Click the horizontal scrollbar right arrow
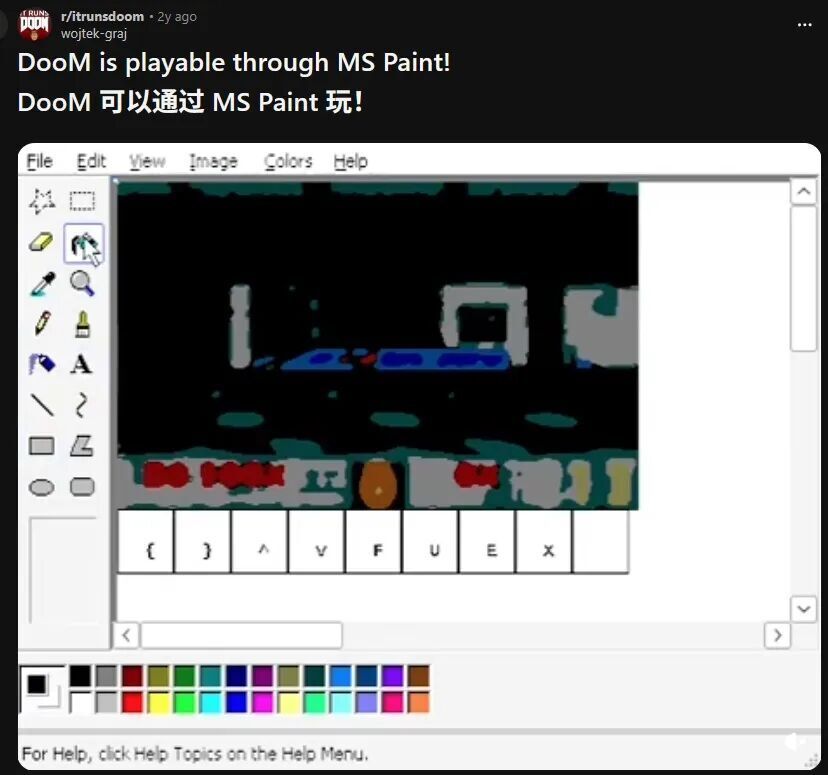The image size is (828, 775). [777, 635]
